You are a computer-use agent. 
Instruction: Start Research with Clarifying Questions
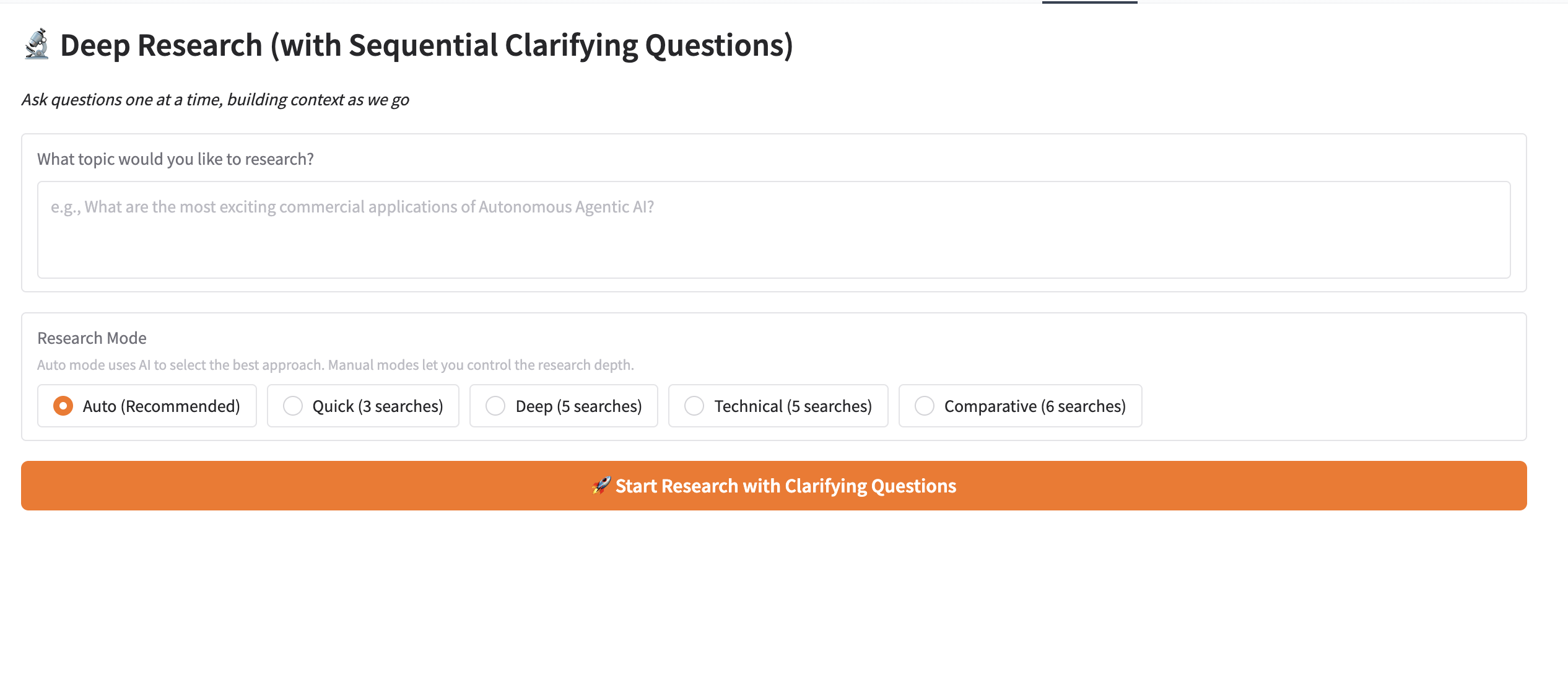774,486
